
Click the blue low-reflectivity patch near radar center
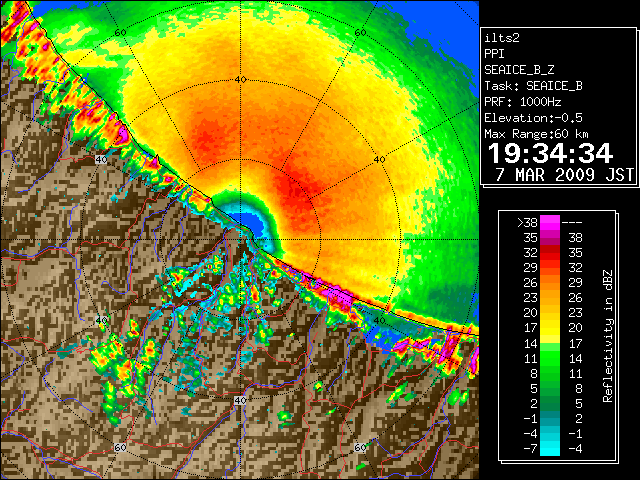(250, 224)
